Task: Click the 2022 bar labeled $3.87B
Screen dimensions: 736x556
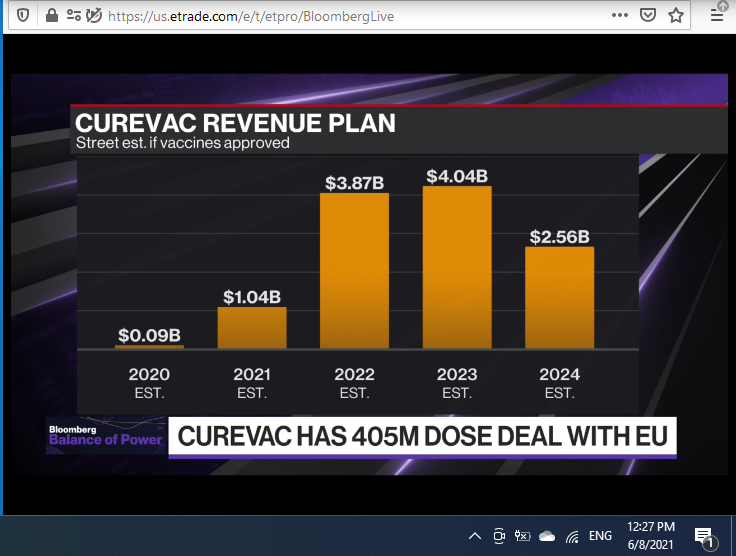Action: coord(354,271)
